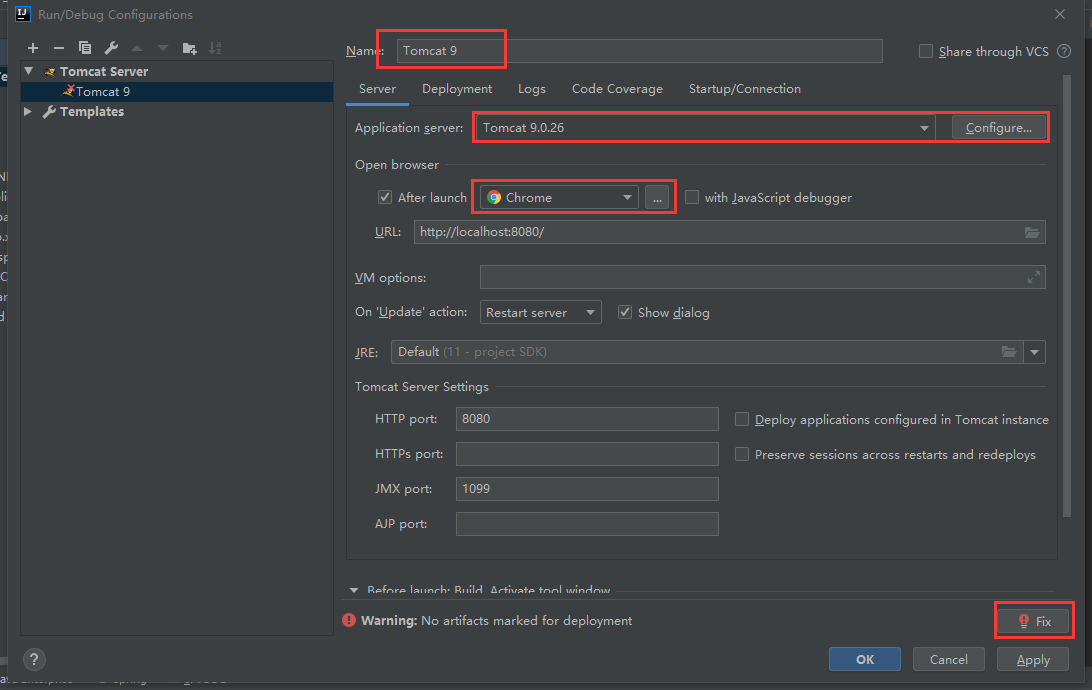Copy the Tomcat 9 configuration
The width and height of the screenshot is (1092, 690).
pyautogui.click(x=85, y=47)
